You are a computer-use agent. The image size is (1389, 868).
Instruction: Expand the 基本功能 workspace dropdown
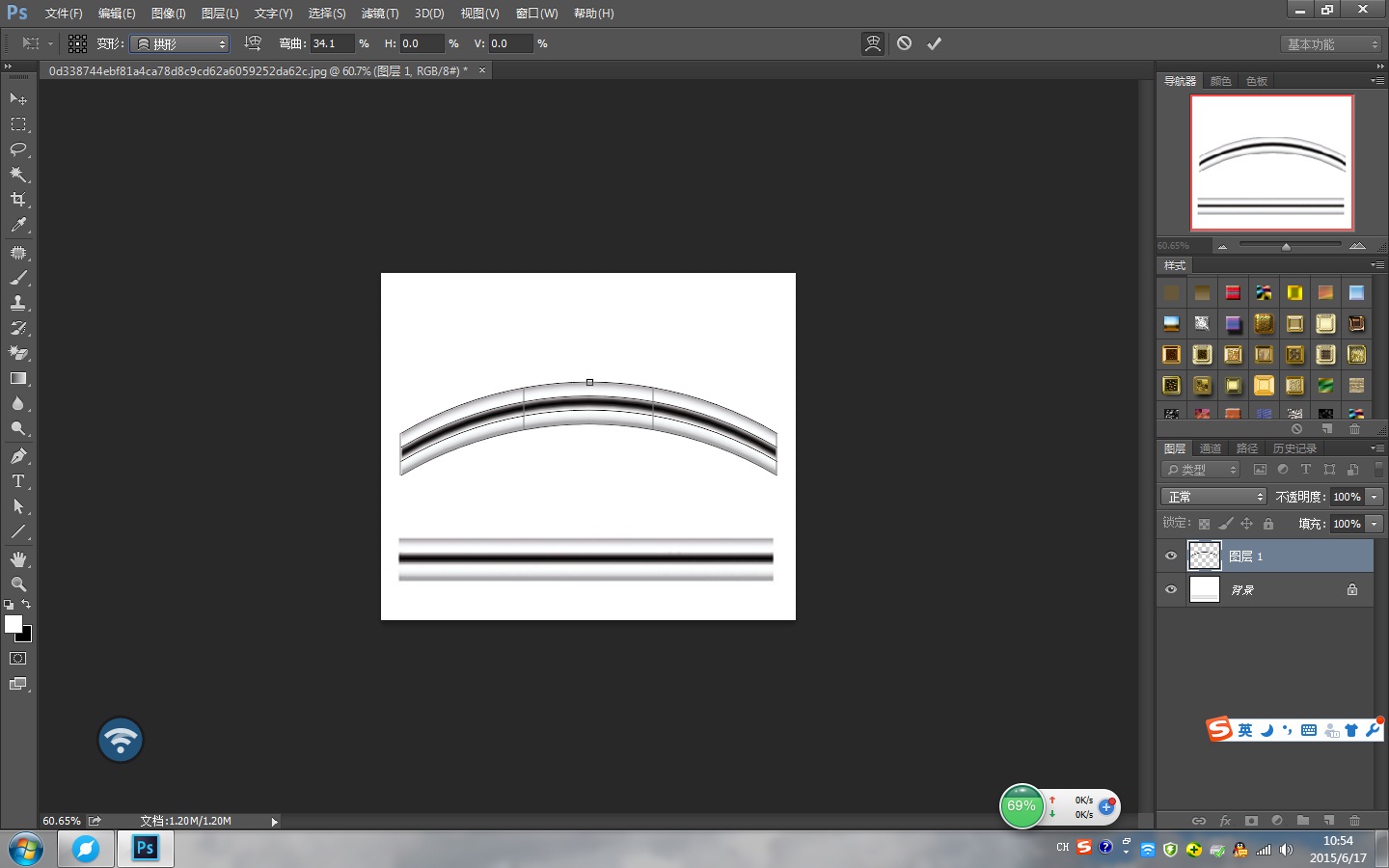tap(1333, 44)
